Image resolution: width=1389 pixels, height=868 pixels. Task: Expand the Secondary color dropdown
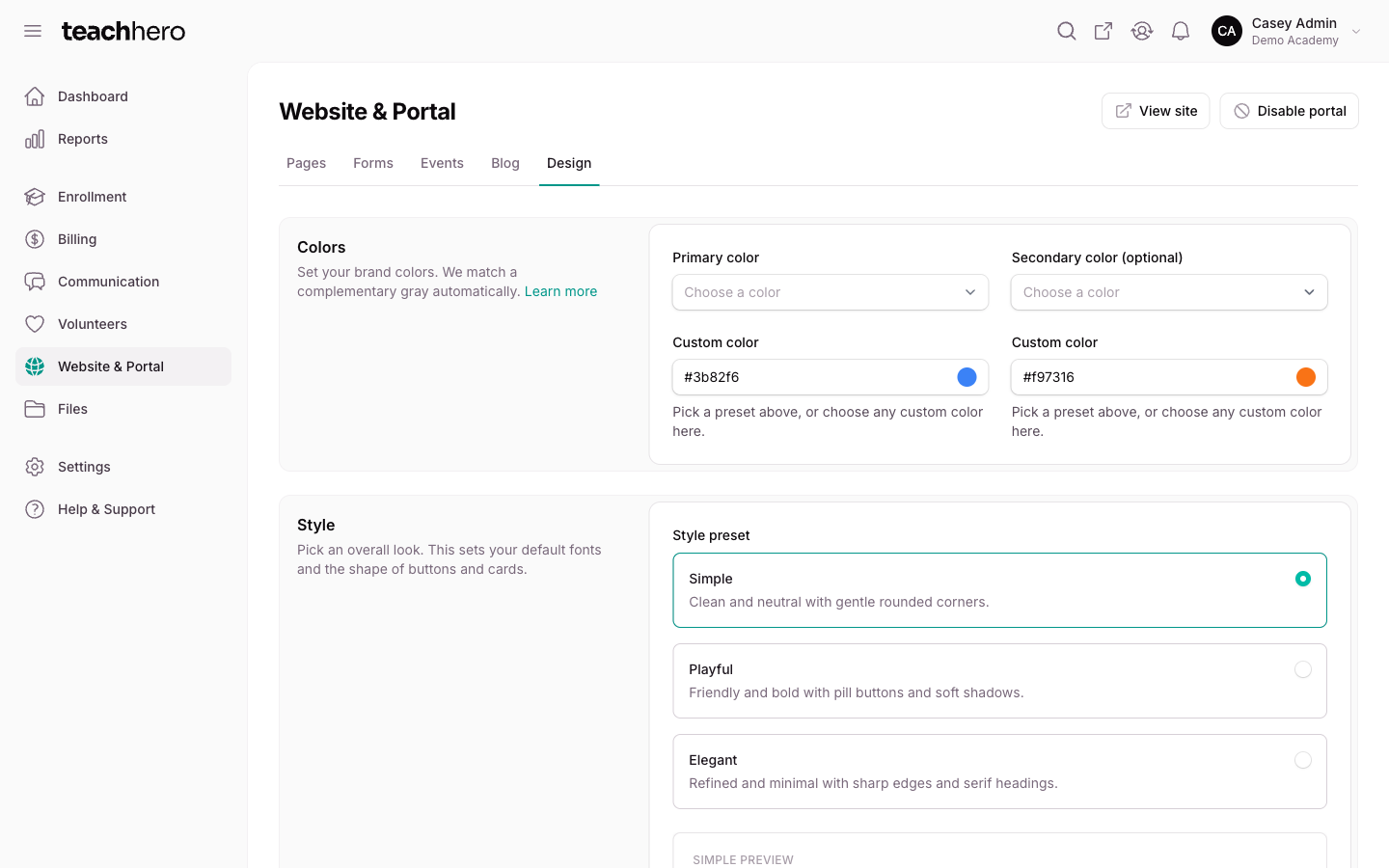1169,292
